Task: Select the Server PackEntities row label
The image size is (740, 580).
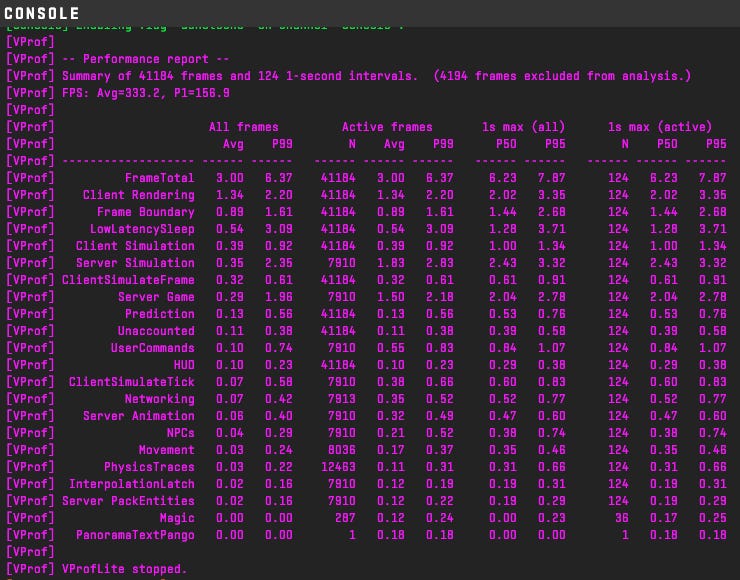Action: point(128,501)
